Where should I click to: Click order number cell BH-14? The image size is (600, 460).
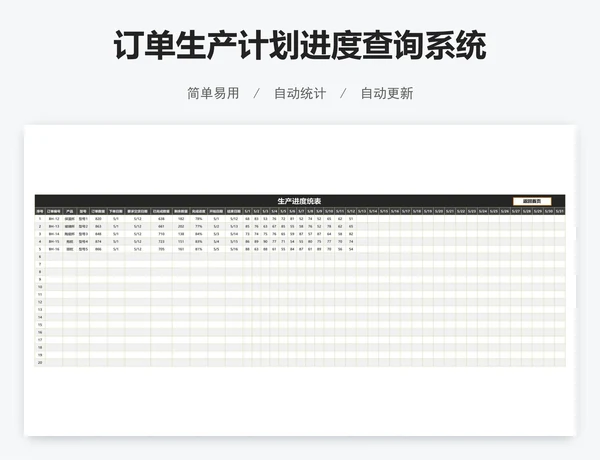[x=54, y=234]
